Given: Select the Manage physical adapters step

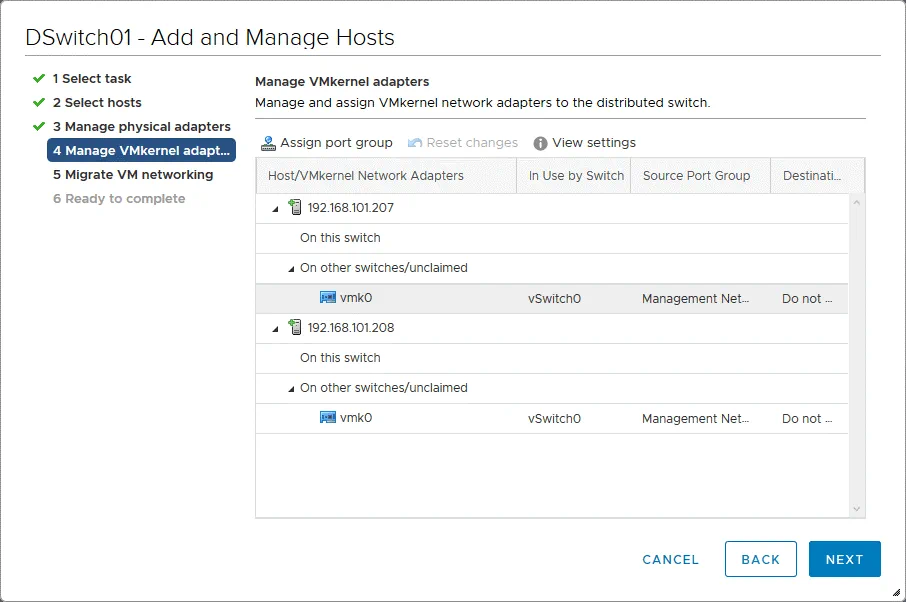Looking at the screenshot, I should tap(142, 127).
